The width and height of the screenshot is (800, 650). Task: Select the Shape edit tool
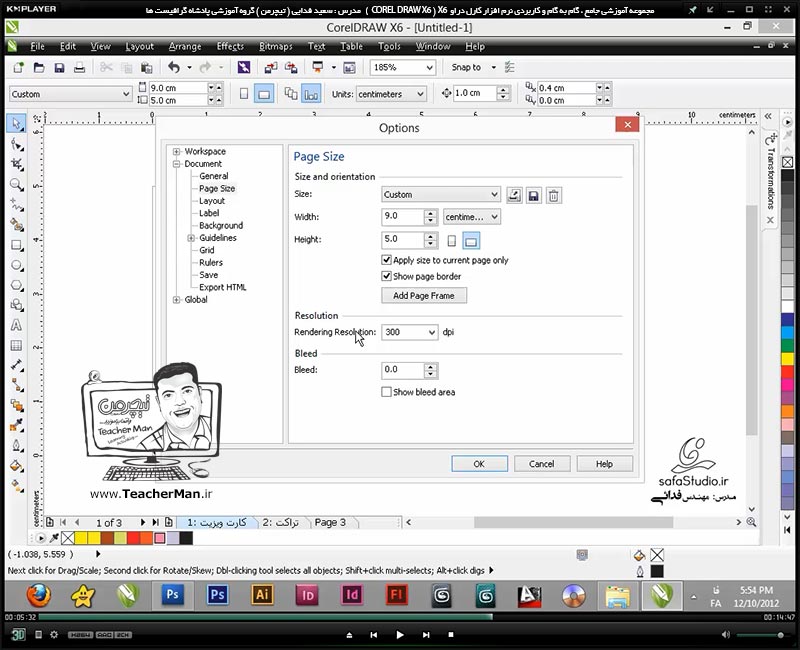click(17, 144)
